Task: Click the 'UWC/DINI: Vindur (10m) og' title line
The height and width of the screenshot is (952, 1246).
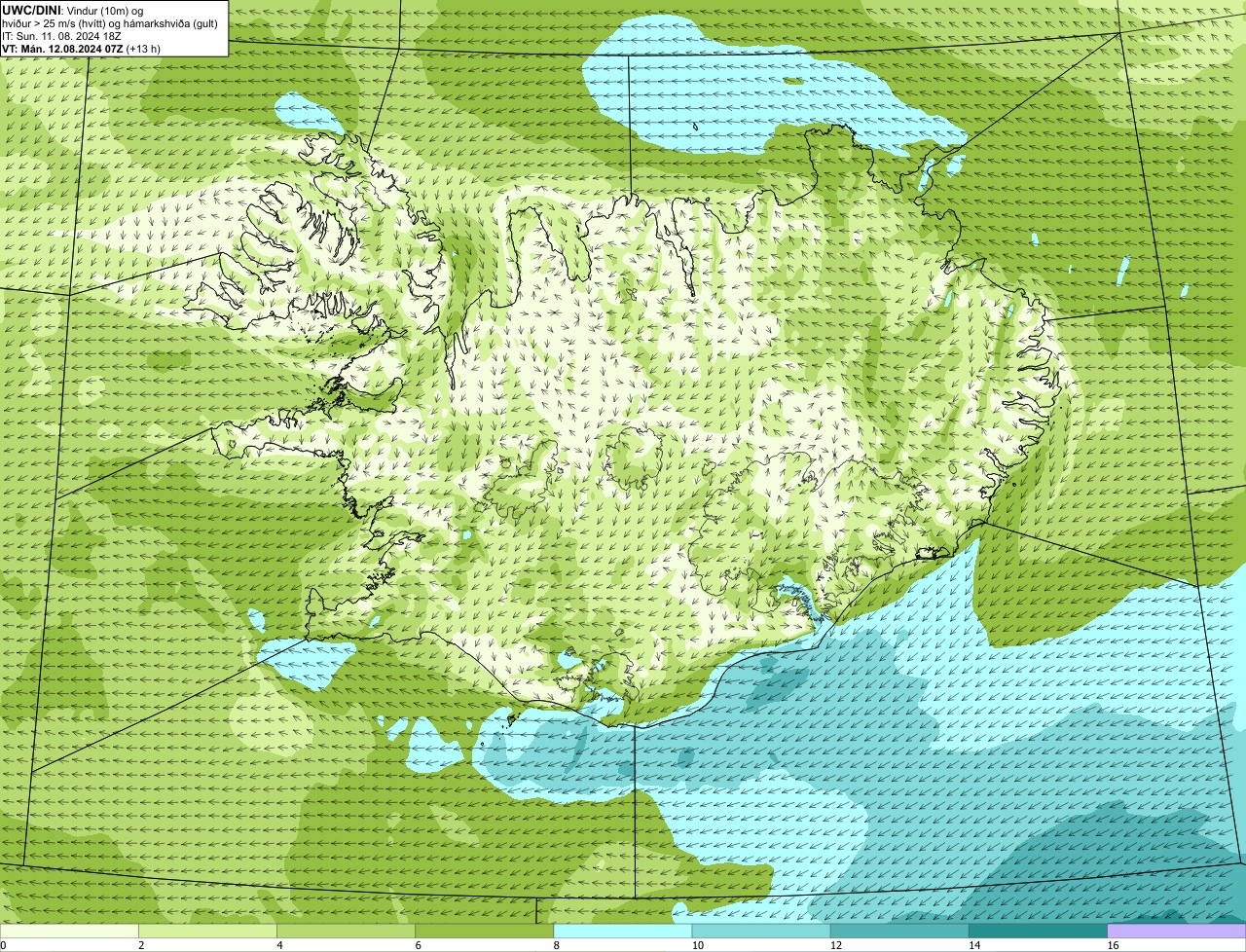Action: click(73, 11)
